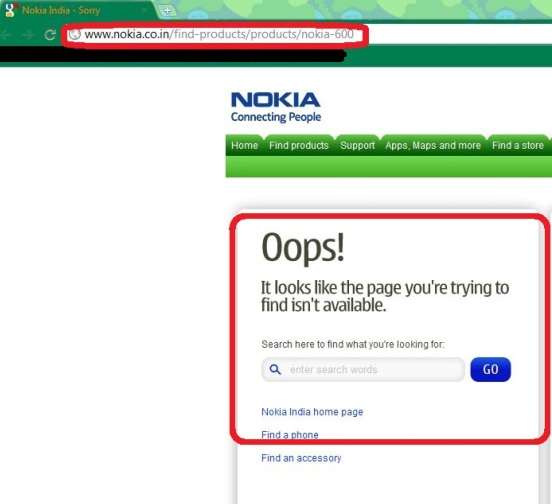Image resolution: width=552 pixels, height=504 pixels.
Task: Click the Oops! heading text
Action: click(303, 248)
